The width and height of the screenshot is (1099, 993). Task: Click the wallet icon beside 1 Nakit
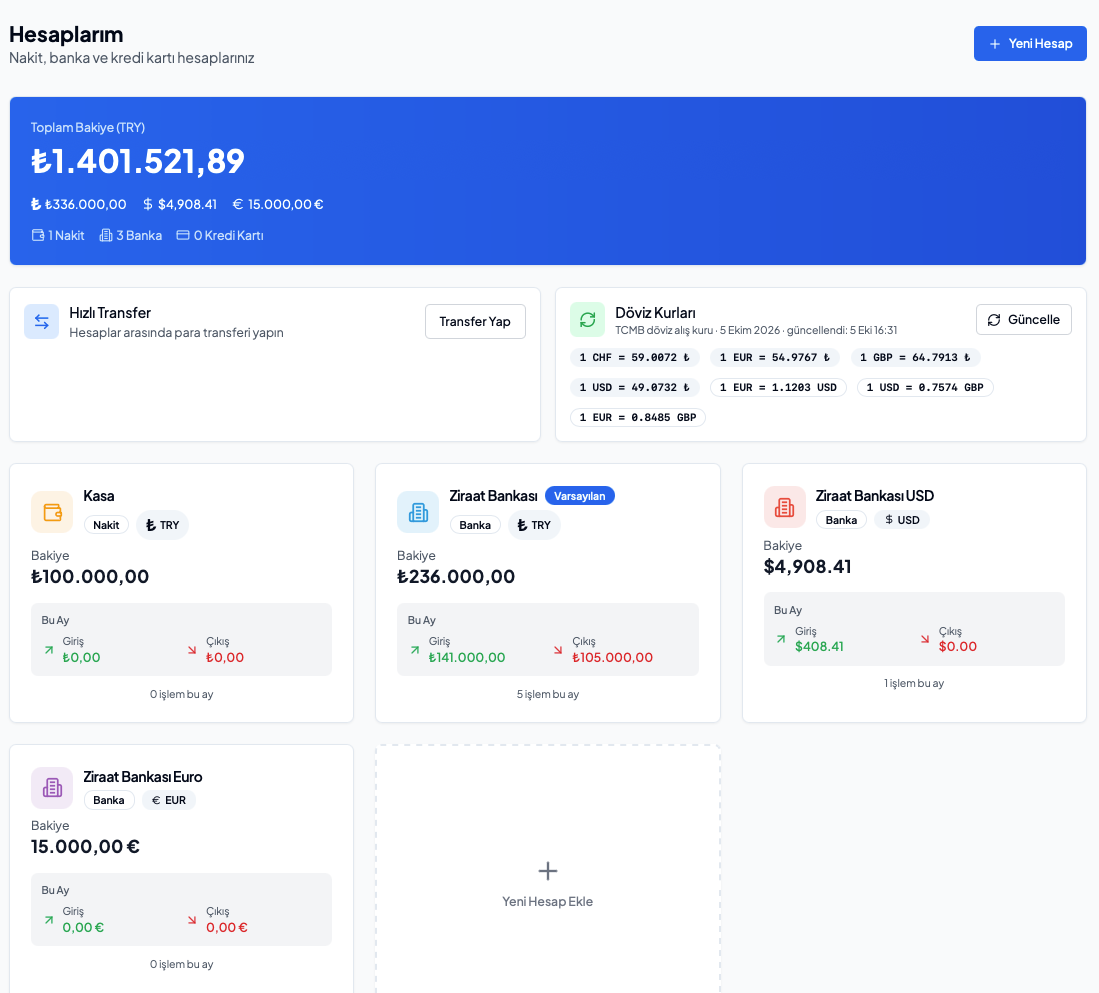[38, 235]
